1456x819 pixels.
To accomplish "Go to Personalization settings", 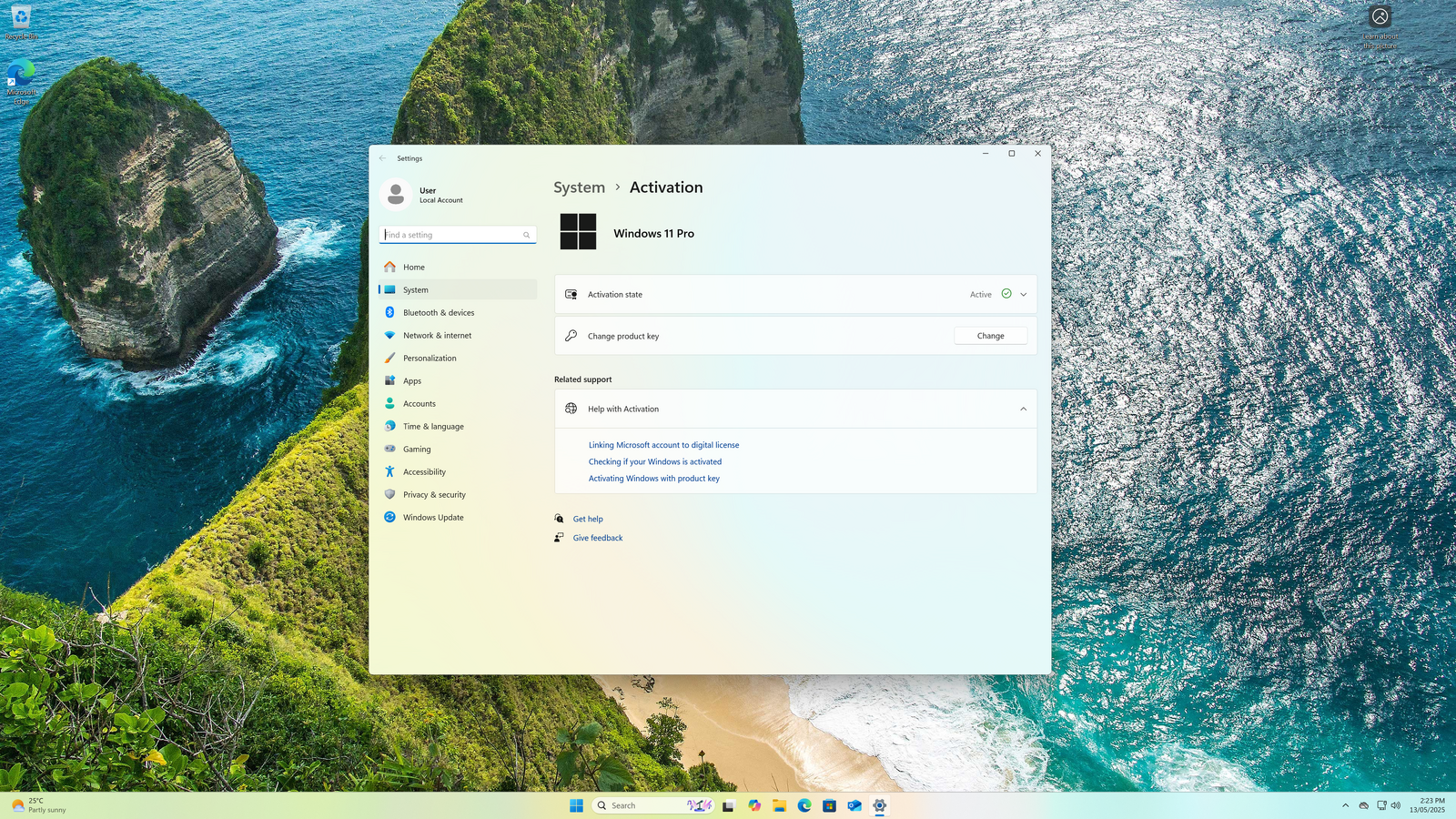I will click(430, 359).
